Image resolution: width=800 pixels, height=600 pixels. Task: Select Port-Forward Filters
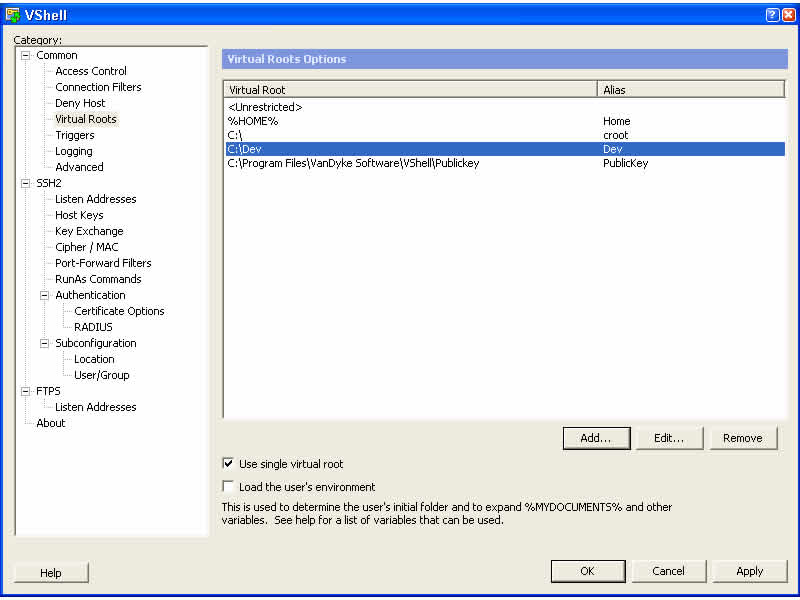(x=103, y=263)
